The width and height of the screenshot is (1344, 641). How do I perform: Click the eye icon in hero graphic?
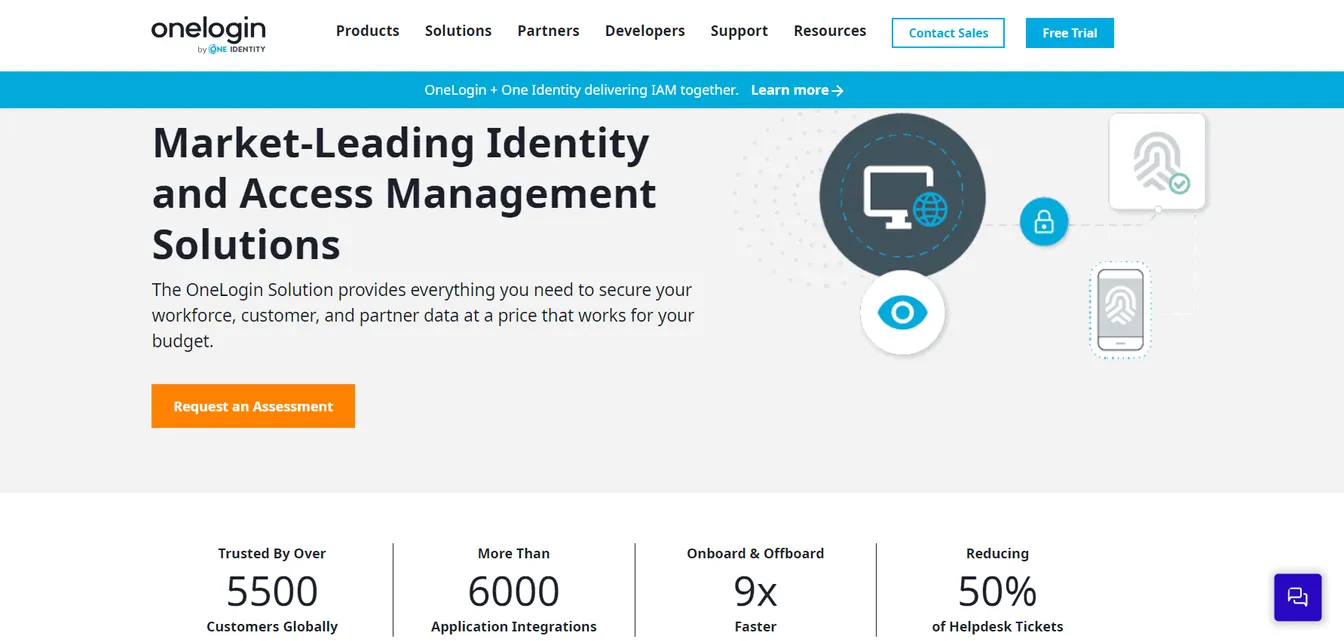902,313
